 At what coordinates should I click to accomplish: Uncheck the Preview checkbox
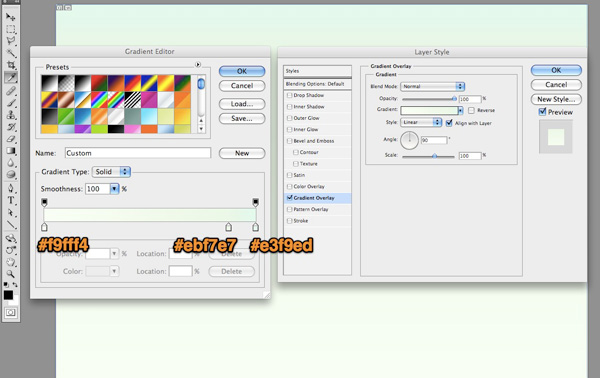point(542,112)
